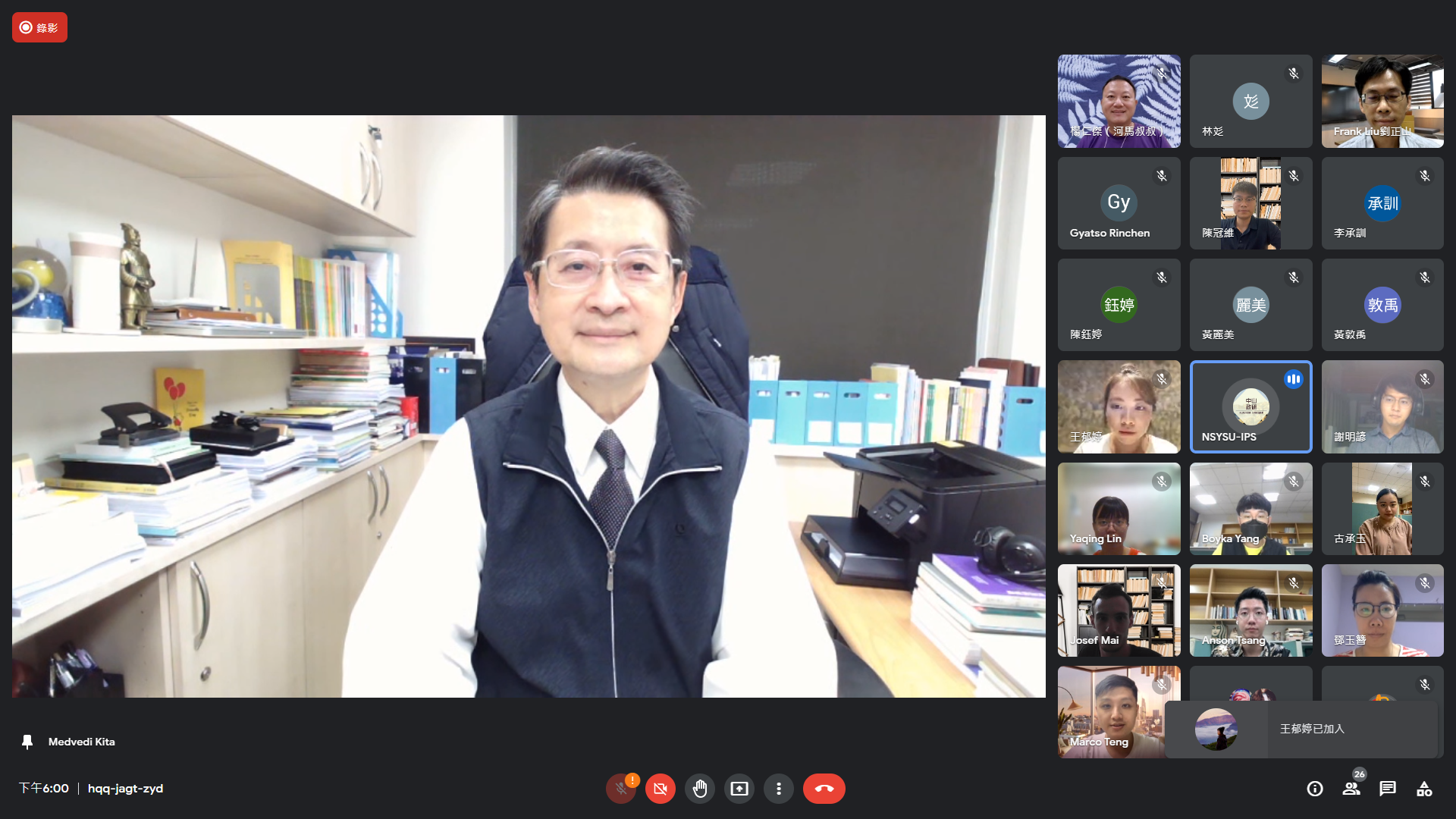Open the chat panel
1456x819 pixels.
[1388, 789]
